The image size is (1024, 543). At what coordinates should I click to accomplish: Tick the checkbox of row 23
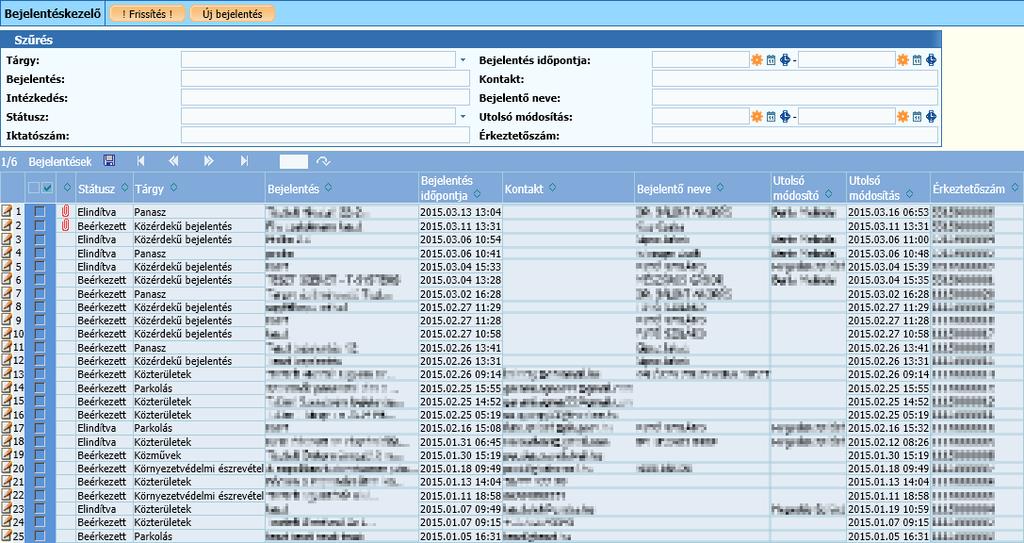click(40, 508)
